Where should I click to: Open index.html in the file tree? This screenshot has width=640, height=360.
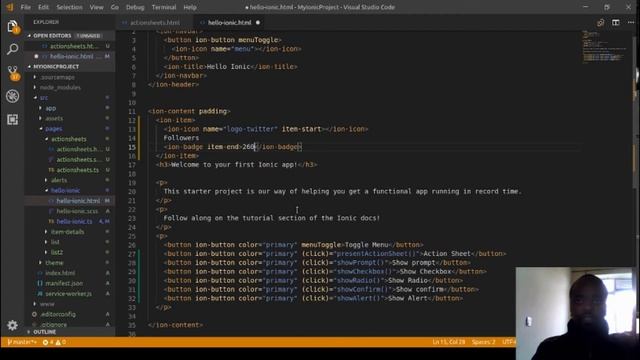69,273
